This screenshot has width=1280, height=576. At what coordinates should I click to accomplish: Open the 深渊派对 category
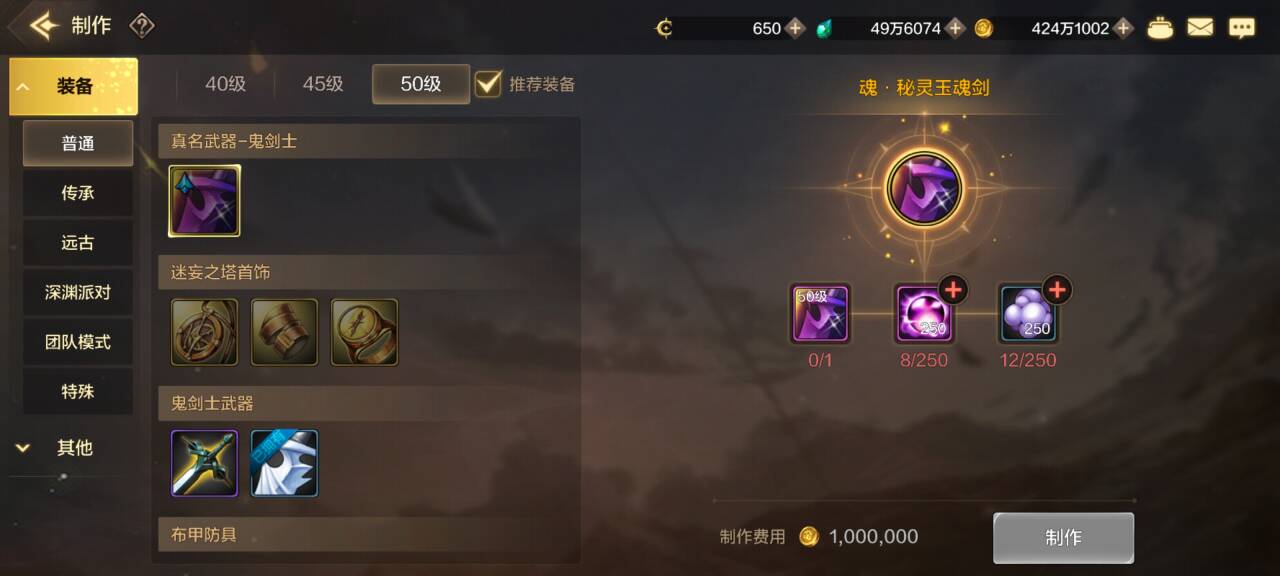pyautogui.click(x=78, y=292)
